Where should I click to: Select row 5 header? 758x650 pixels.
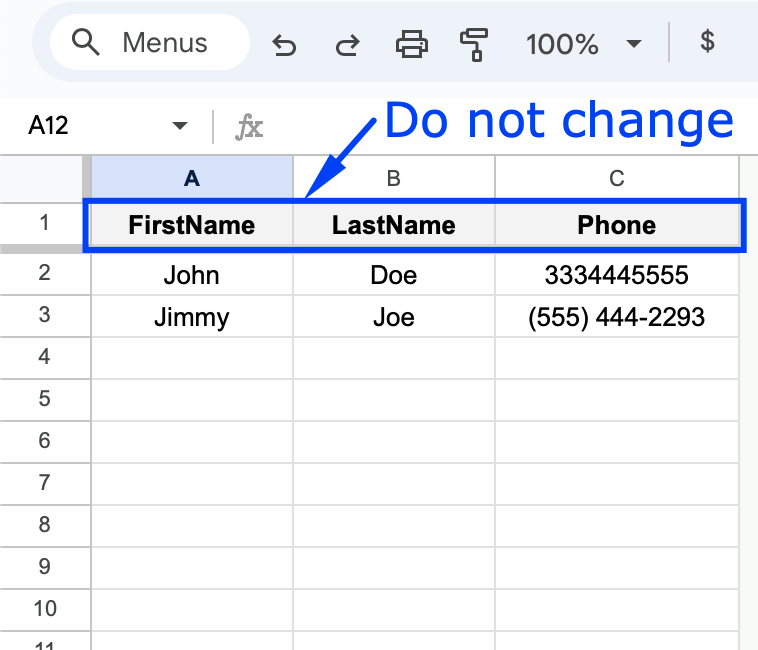point(44,399)
